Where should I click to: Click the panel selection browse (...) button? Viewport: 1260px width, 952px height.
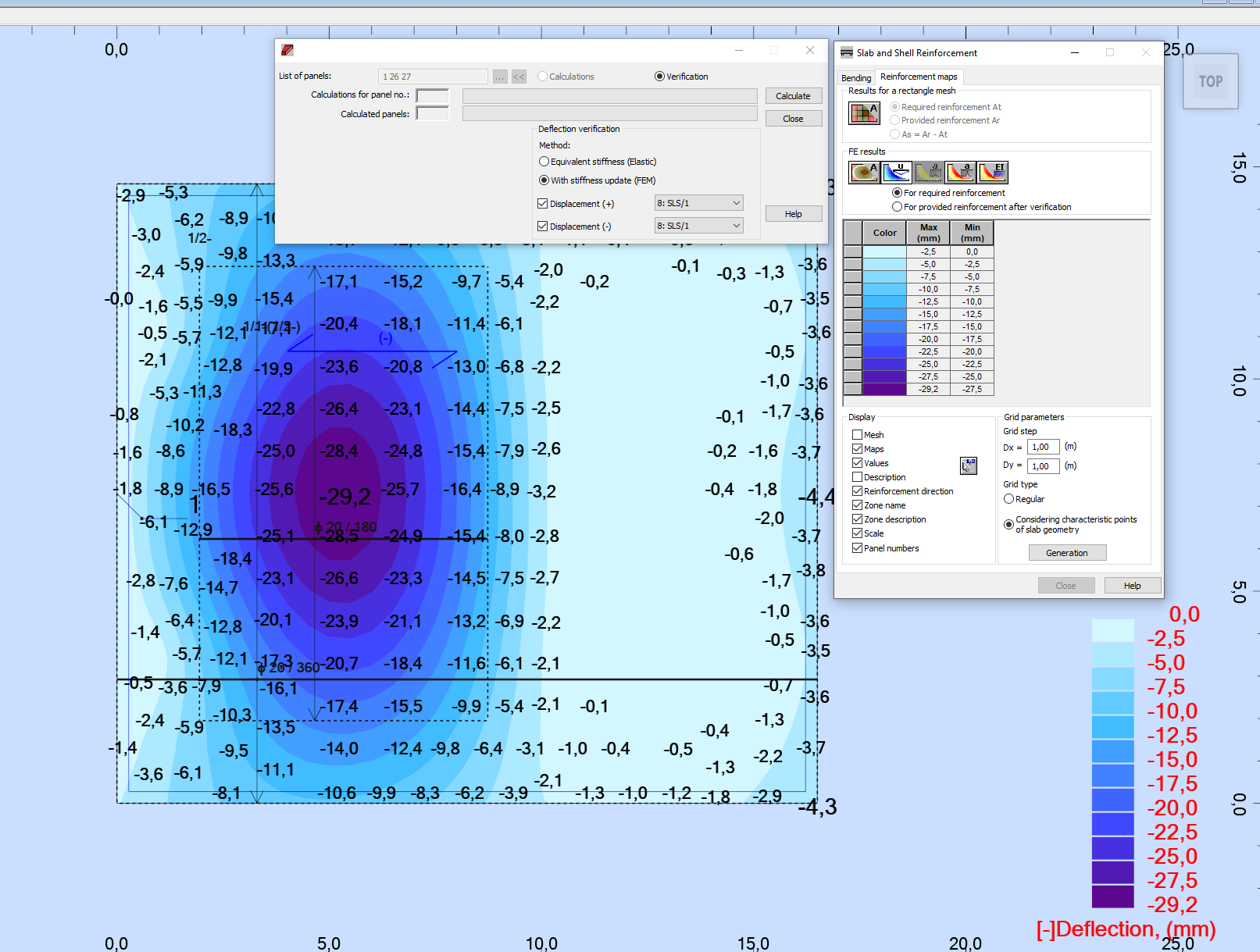(x=500, y=77)
